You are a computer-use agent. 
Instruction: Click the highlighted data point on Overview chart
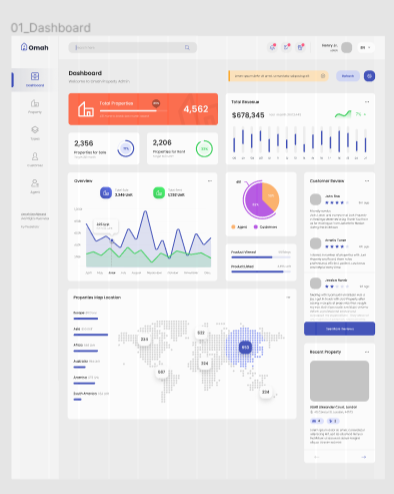[112, 240]
